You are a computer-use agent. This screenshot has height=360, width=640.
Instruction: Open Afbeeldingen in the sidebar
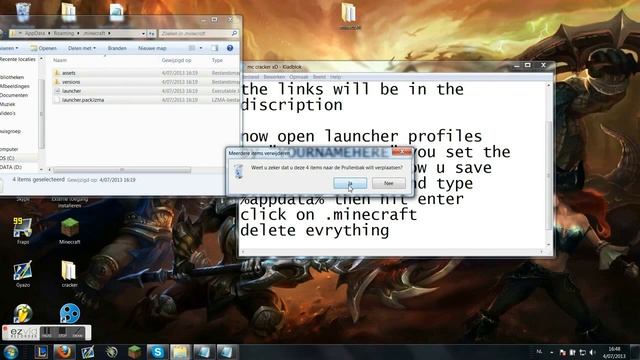15,87
